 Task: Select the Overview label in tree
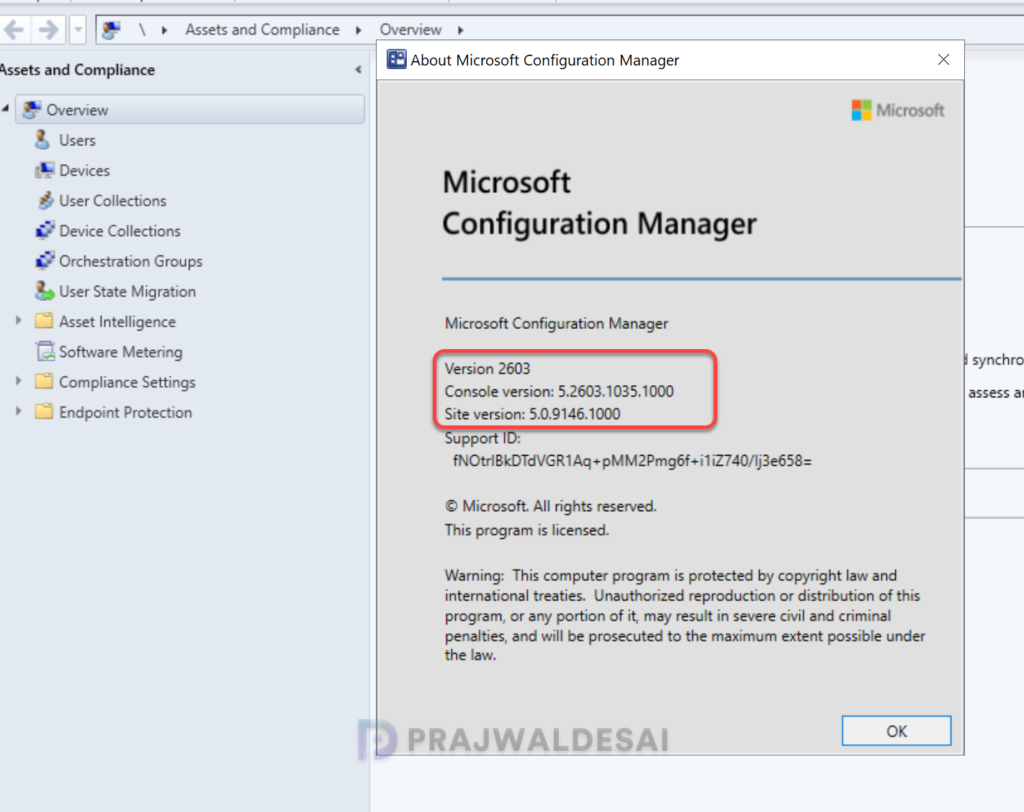(x=77, y=110)
